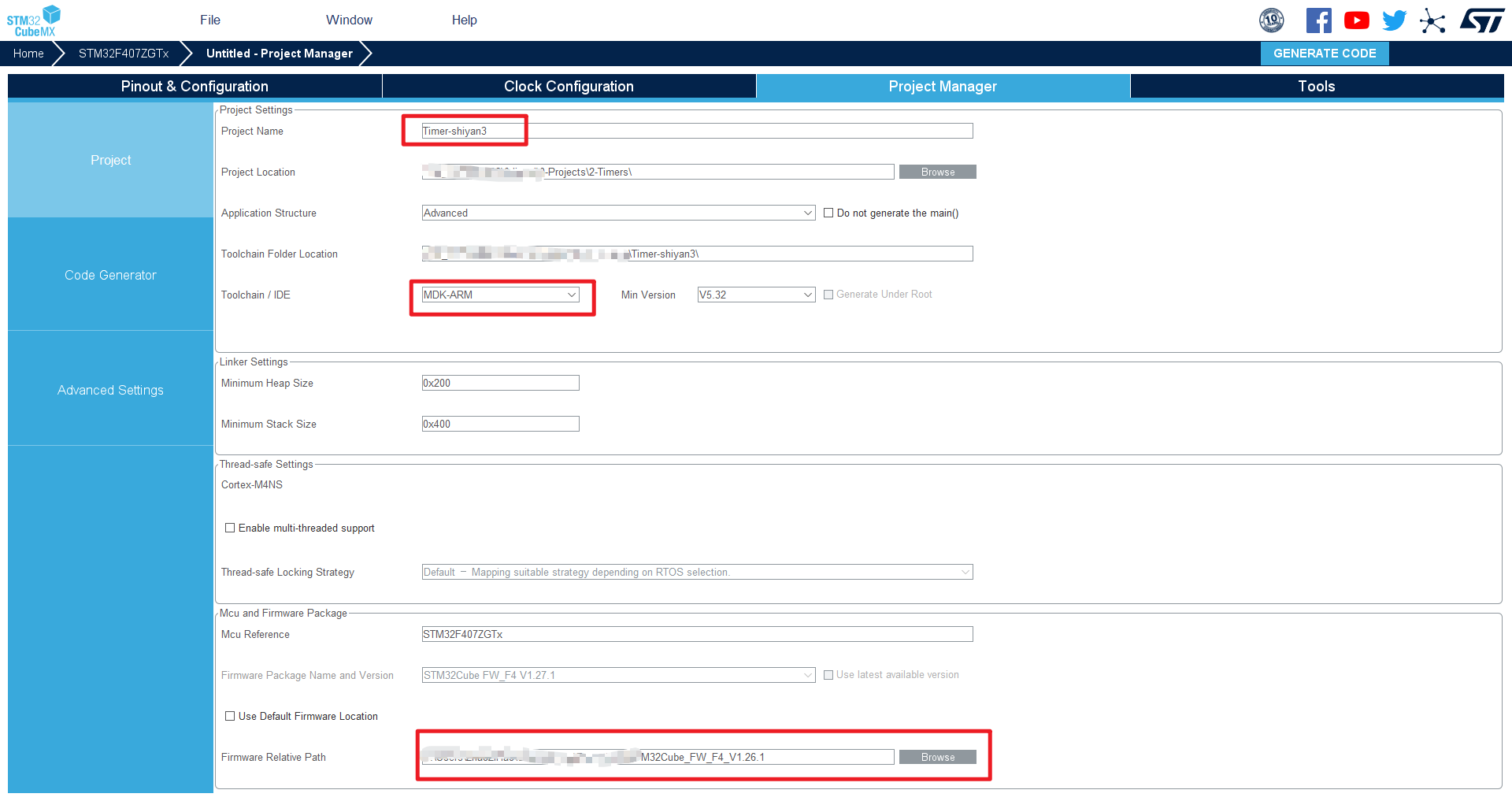Click the Firmware Relative Path field
Viewport: 1512px width, 801px height.
pyautogui.click(x=658, y=757)
